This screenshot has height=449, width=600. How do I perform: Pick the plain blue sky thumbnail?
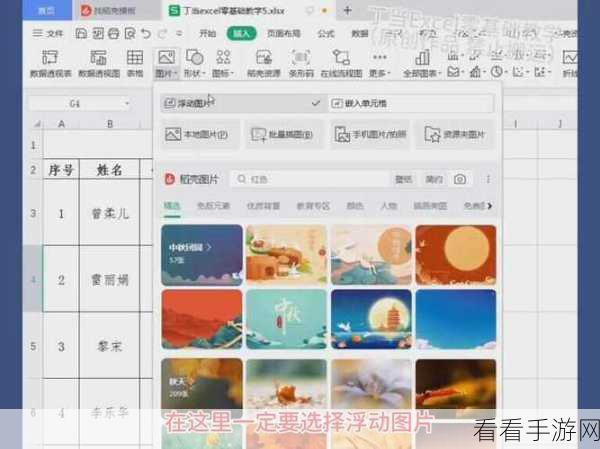(456, 319)
